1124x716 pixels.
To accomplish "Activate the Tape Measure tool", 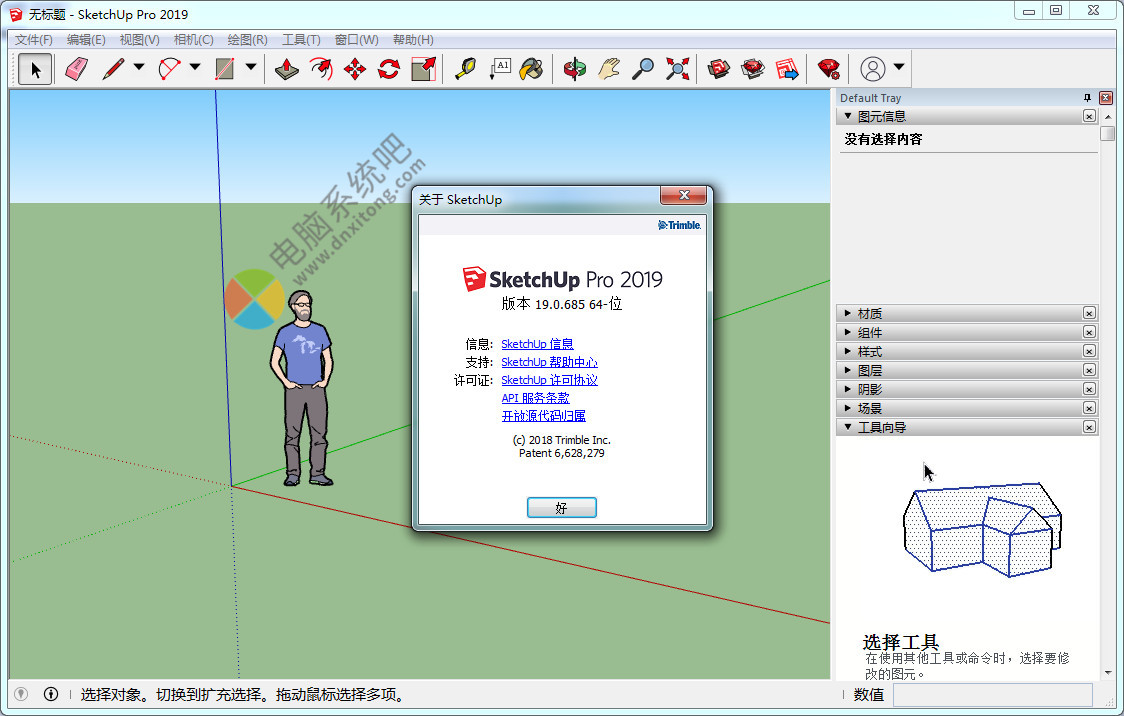I will (465, 69).
